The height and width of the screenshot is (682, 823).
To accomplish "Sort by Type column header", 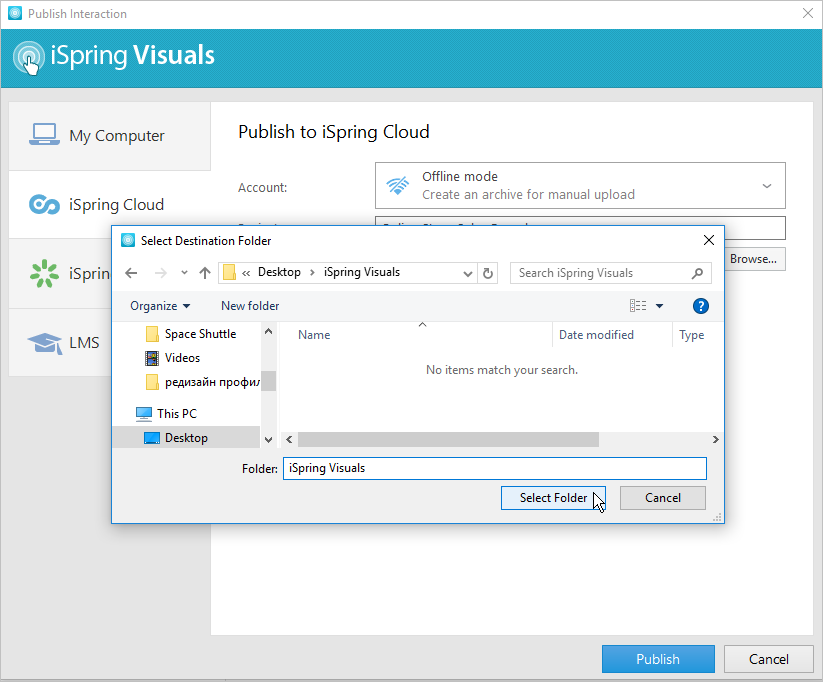I will pyautogui.click(x=691, y=335).
